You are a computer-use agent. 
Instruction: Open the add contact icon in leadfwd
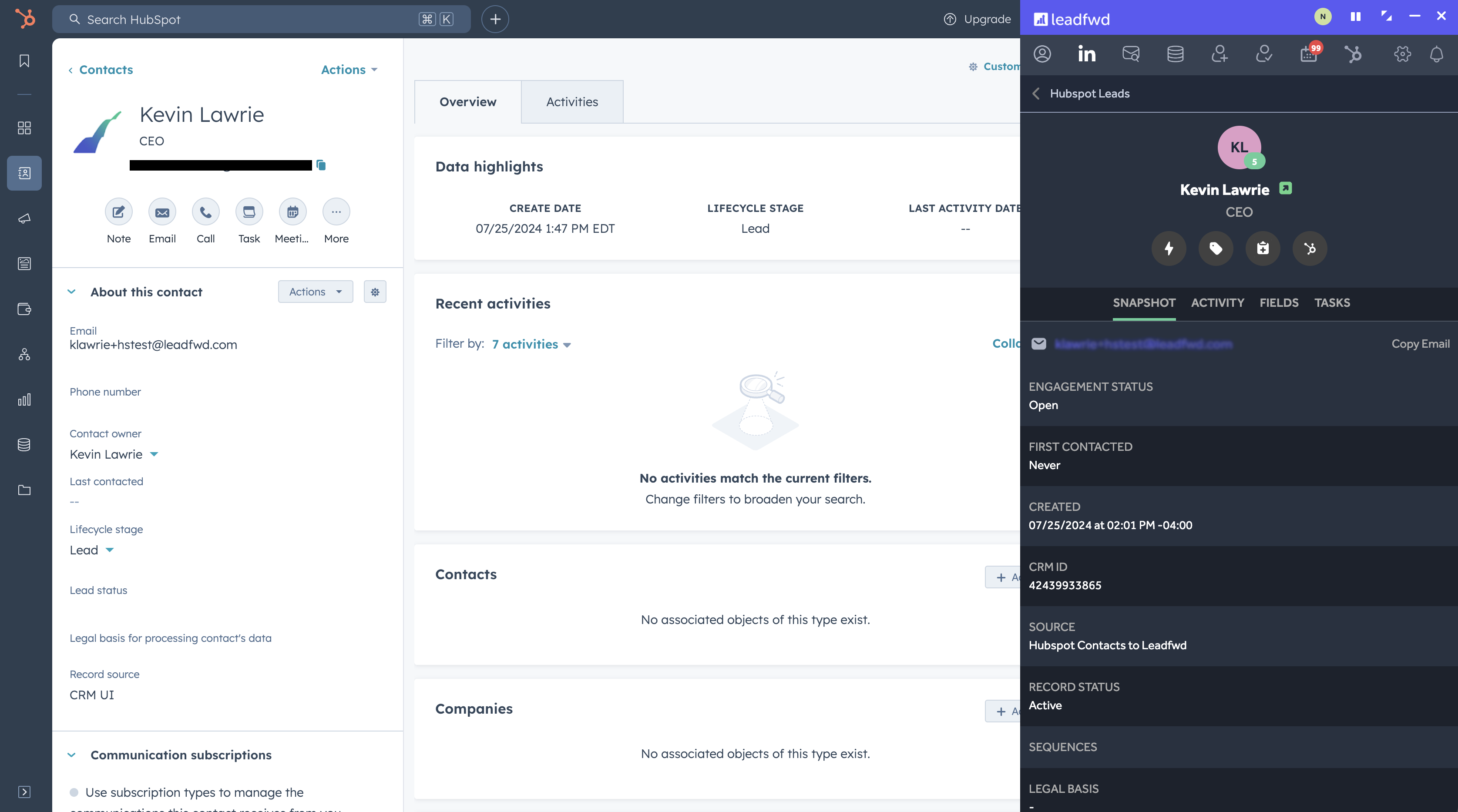pos(1220,54)
